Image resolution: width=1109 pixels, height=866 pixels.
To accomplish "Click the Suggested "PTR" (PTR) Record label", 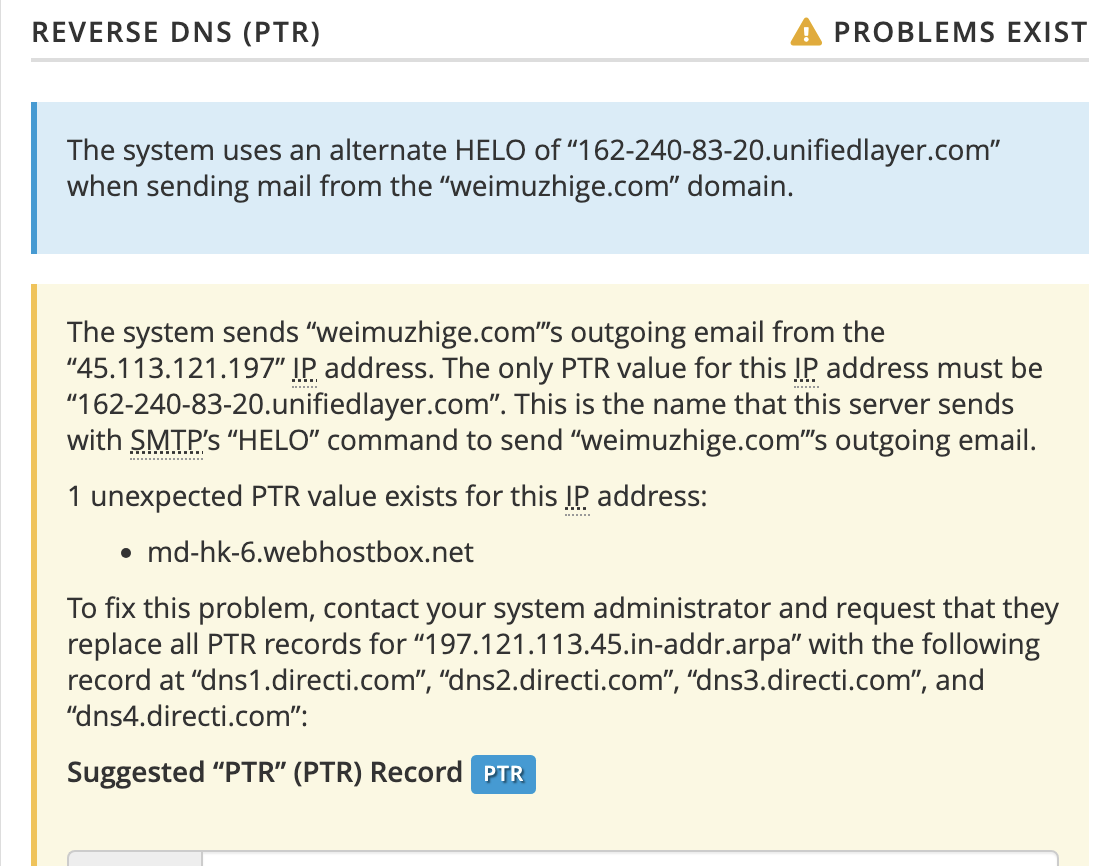I will 264,773.
